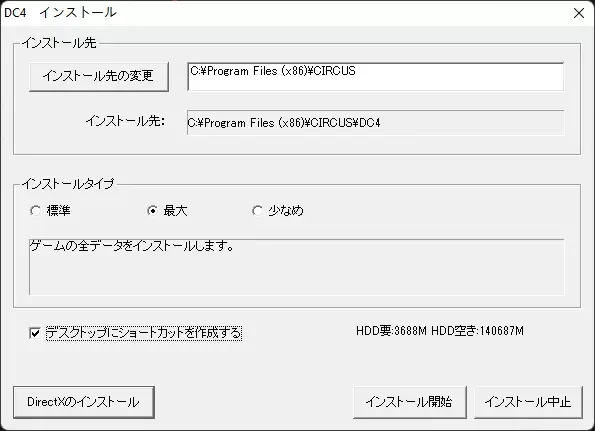Cancel setup with インストール中止 button

pos(528,402)
